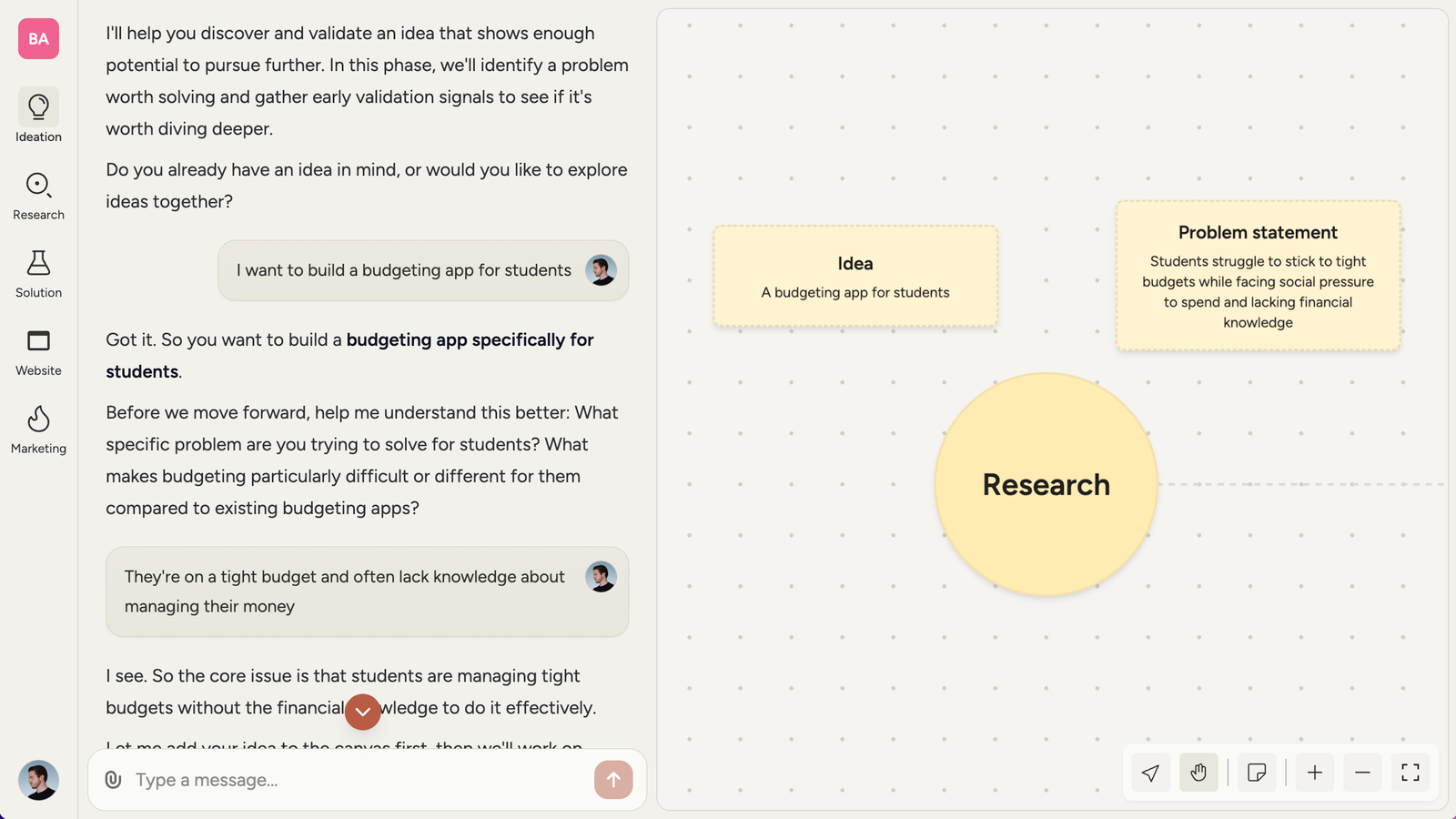The image size is (1456, 819).
Task: Go to the Research phase in sidebar
Action: pos(38,196)
